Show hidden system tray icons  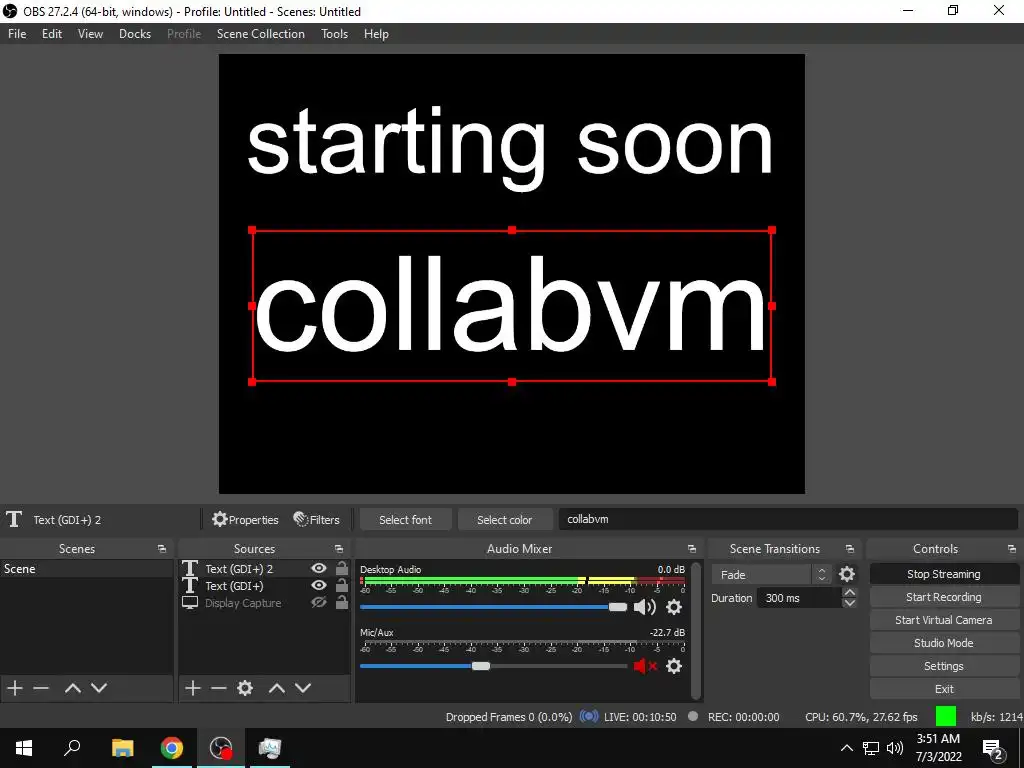coord(846,748)
